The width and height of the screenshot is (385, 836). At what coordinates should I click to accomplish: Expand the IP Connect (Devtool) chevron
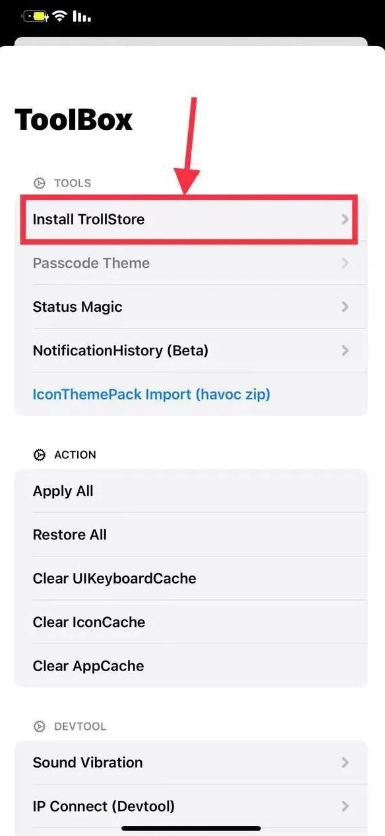[x=345, y=806]
